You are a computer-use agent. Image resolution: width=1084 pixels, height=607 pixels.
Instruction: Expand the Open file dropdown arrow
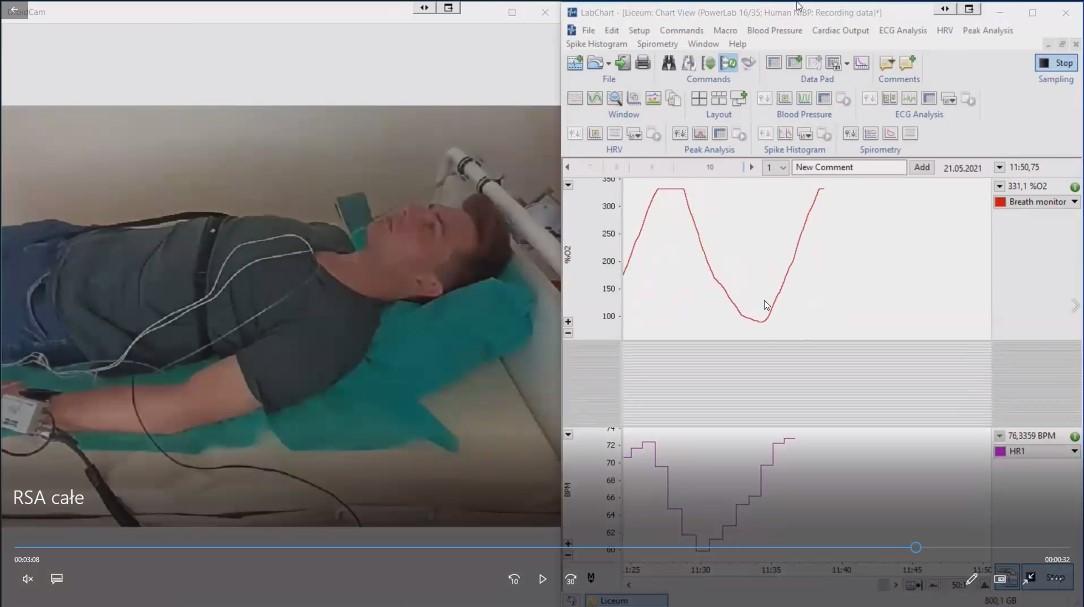(x=608, y=64)
